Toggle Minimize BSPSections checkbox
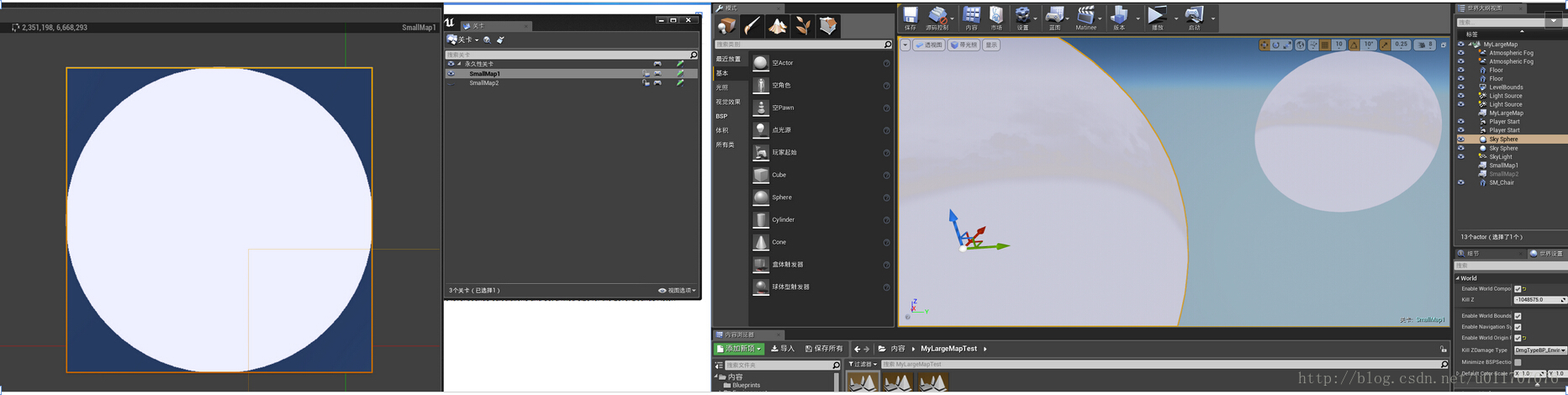This screenshot has height=395, width=1568. pos(1518,362)
